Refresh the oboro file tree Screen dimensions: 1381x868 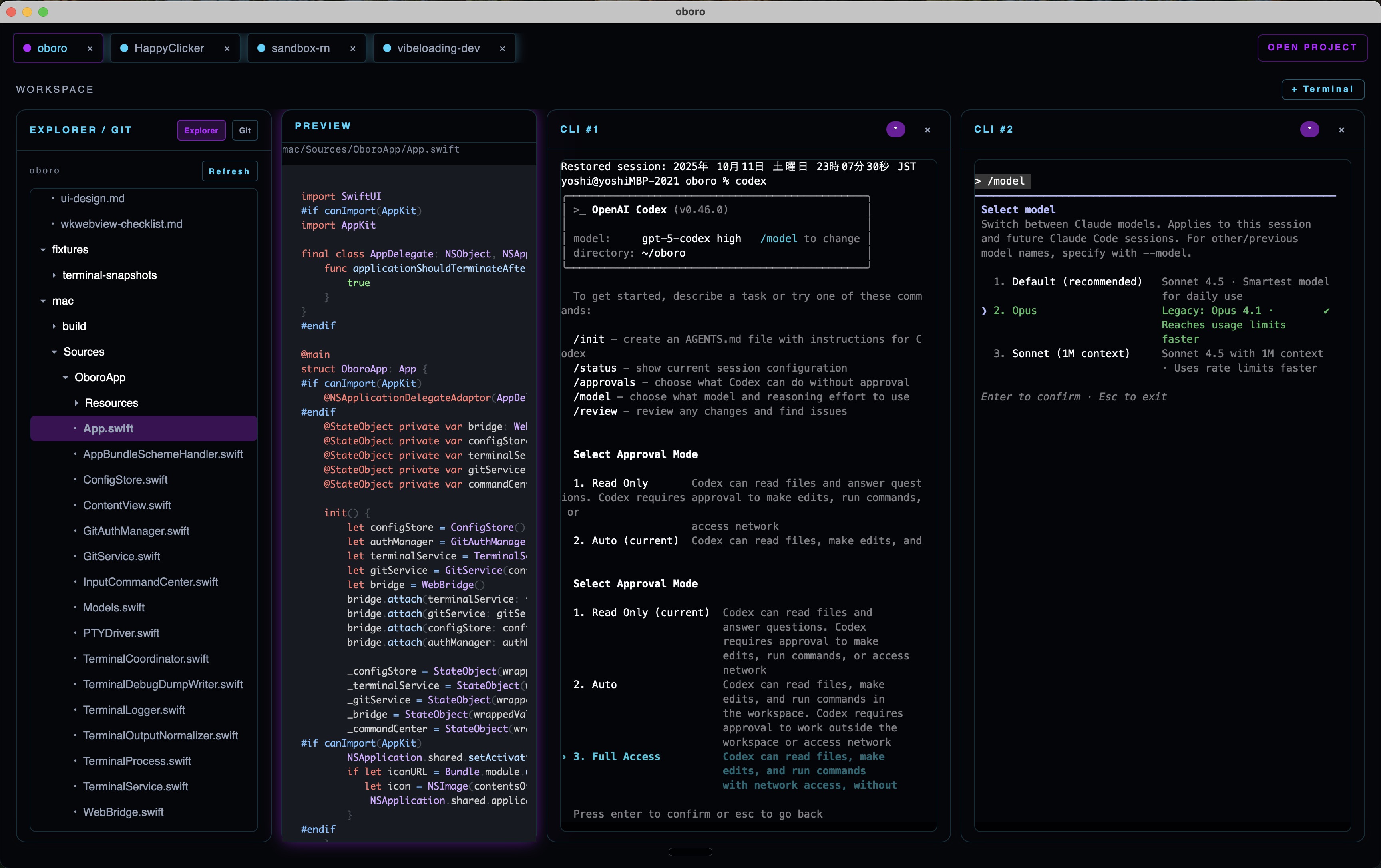pos(229,171)
